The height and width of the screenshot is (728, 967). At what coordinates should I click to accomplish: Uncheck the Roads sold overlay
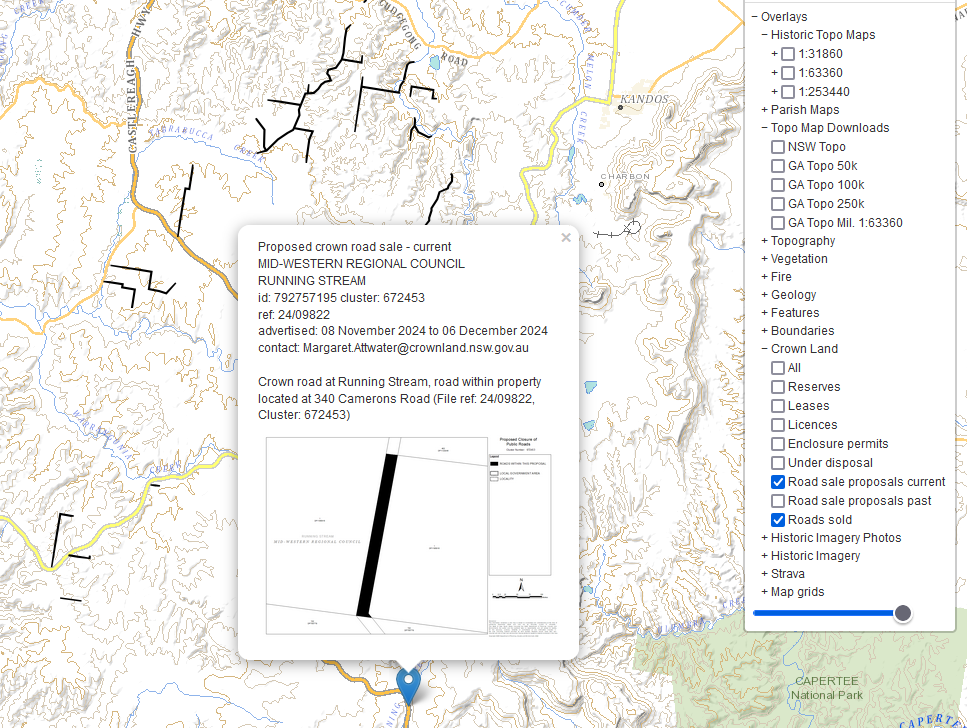(778, 519)
